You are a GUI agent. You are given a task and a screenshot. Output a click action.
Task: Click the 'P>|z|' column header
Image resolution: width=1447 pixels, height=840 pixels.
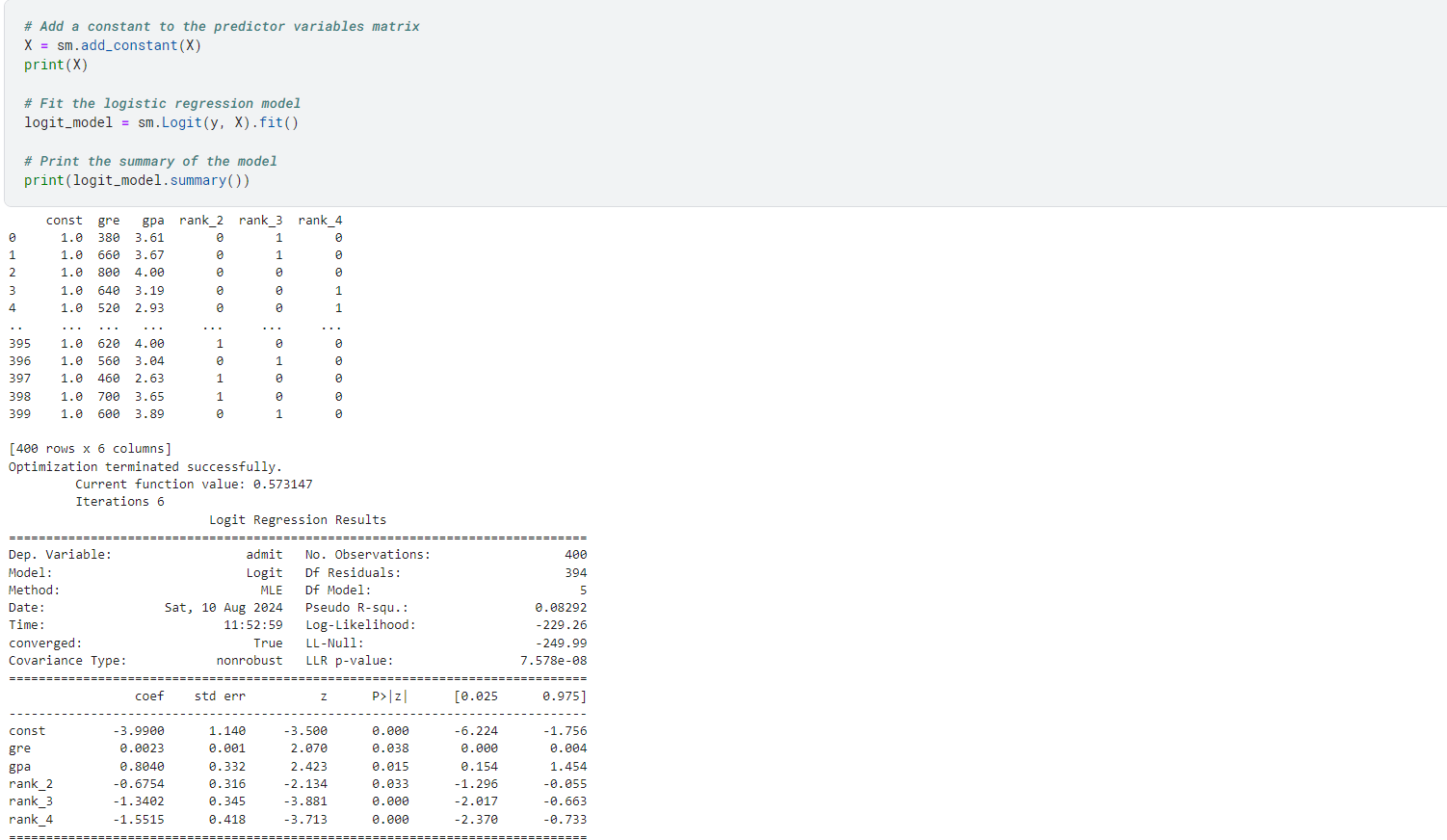(x=390, y=696)
